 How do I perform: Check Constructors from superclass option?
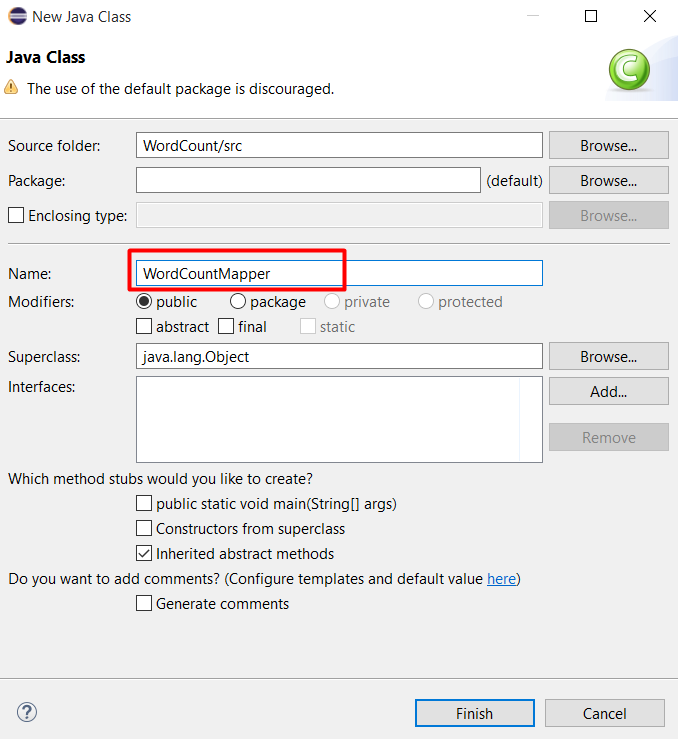pyautogui.click(x=144, y=529)
